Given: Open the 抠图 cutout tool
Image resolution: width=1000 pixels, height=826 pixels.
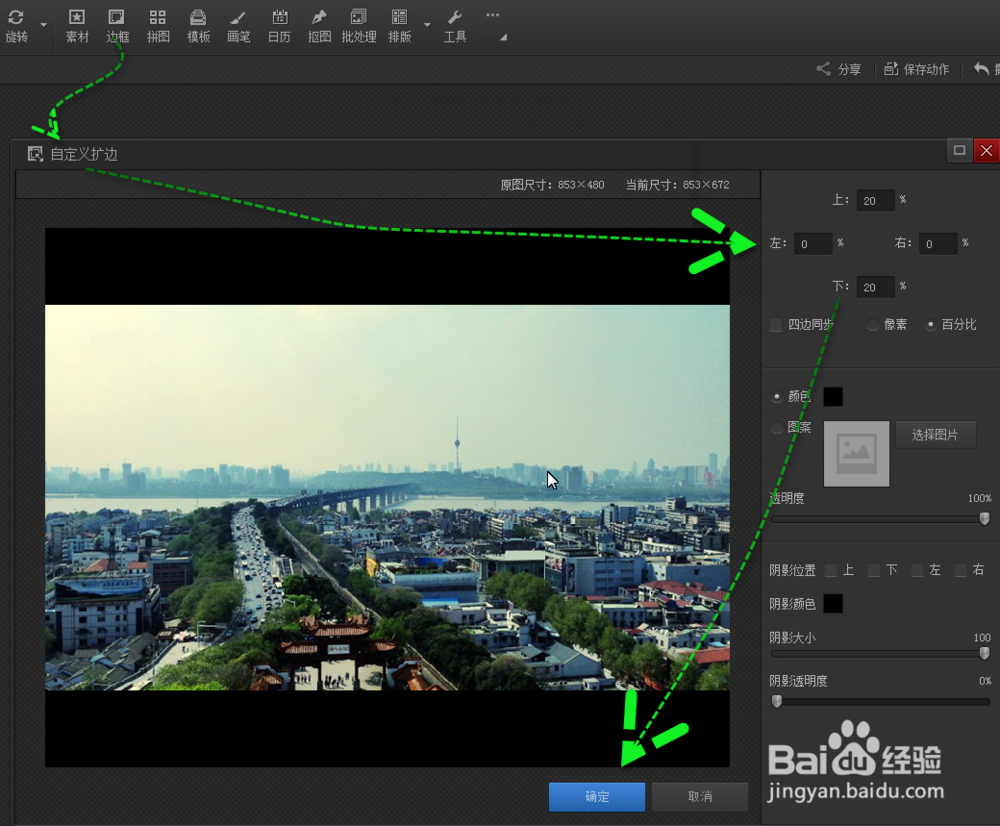Looking at the screenshot, I should click(x=319, y=26).
